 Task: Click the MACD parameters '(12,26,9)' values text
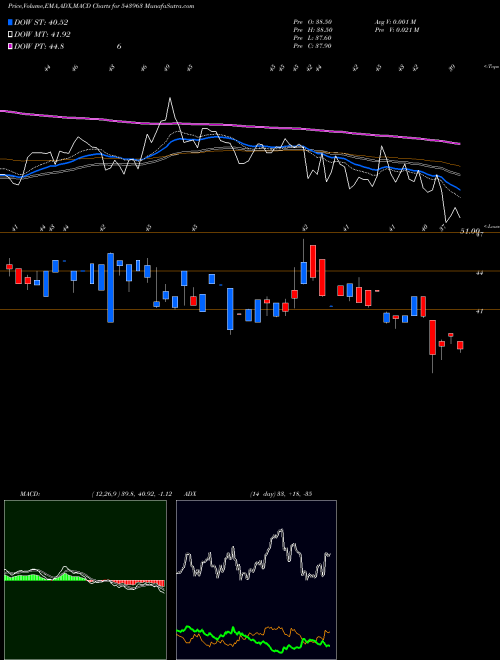point(131,494)
